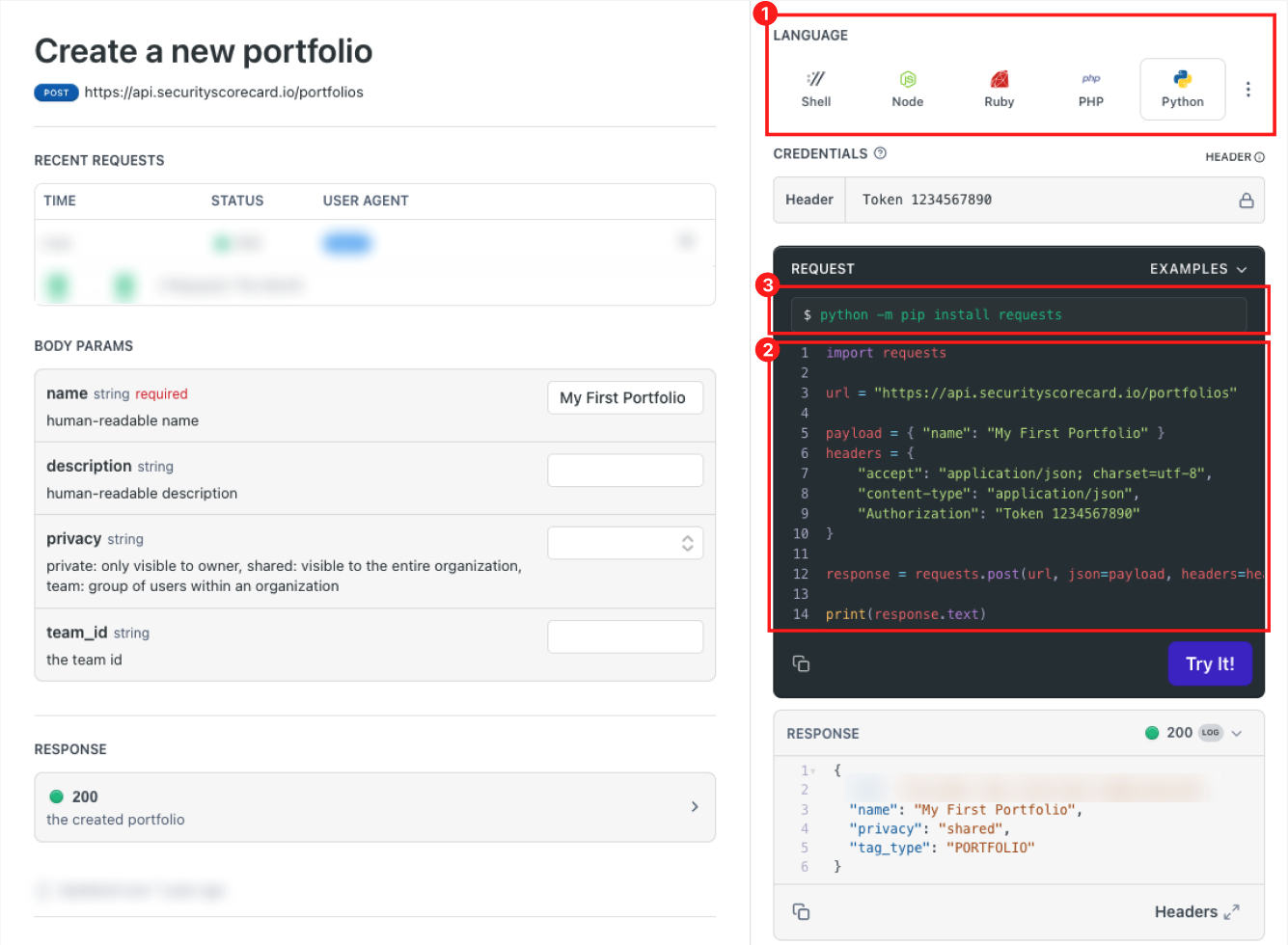Screen dimensions: 1288x945
Task: Click the 'Create a new portfolio' heading
Action: coord(204,51)
